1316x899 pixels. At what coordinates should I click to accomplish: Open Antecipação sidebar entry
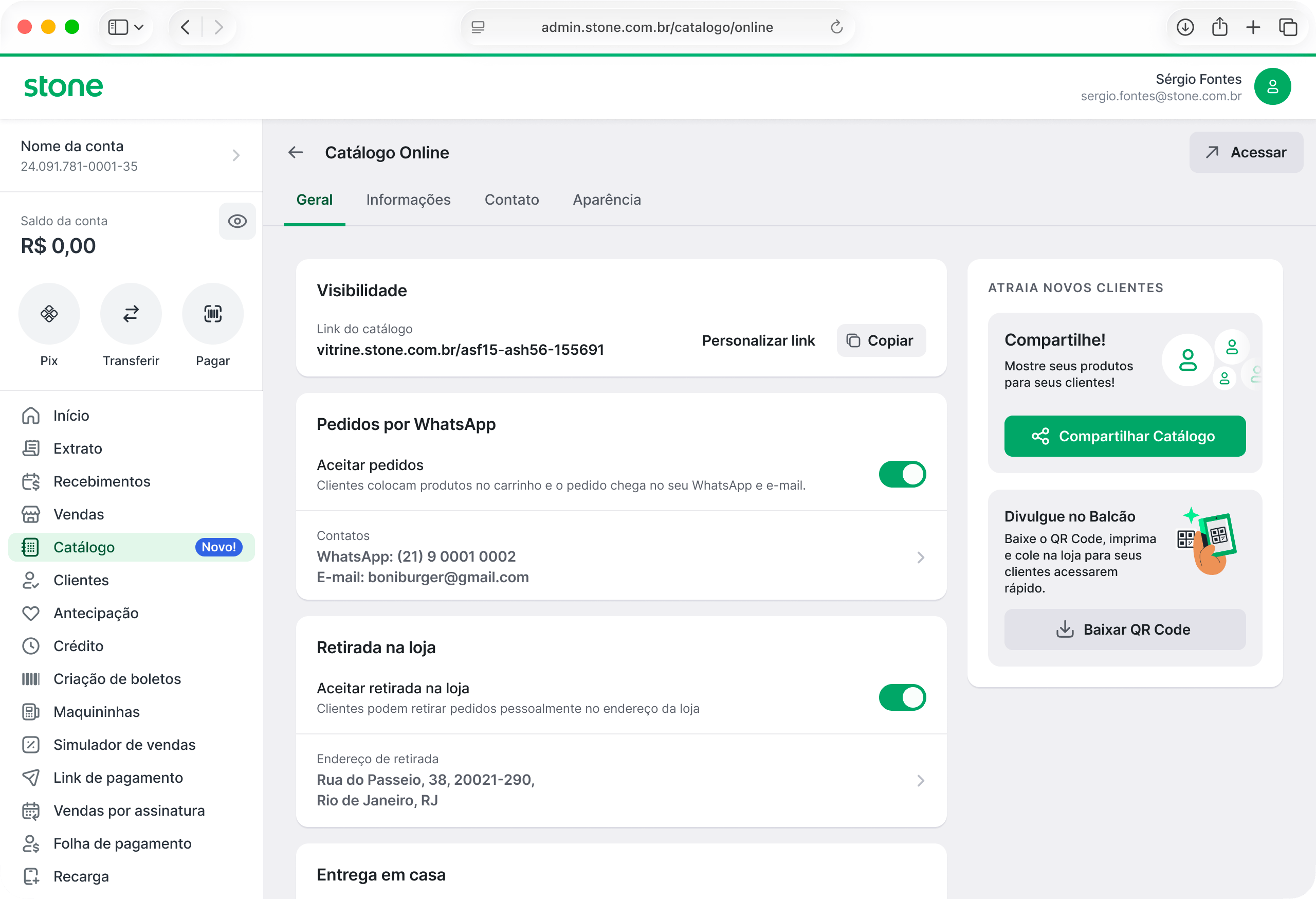pyautogui.click(x=132, y=613)
